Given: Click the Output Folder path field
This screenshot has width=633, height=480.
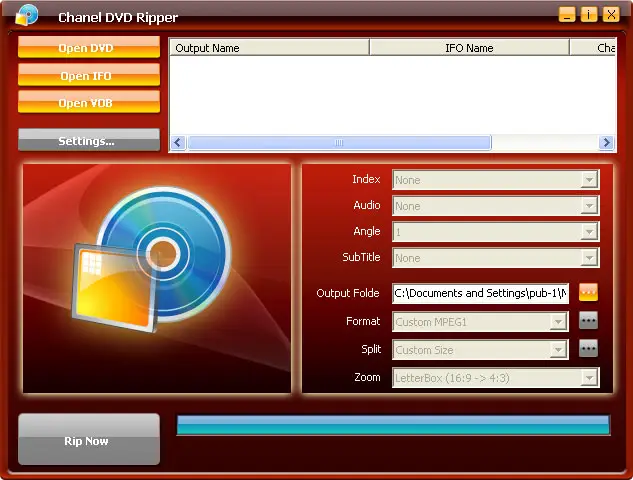Looking at the screenshot, I should click(480, 293).
